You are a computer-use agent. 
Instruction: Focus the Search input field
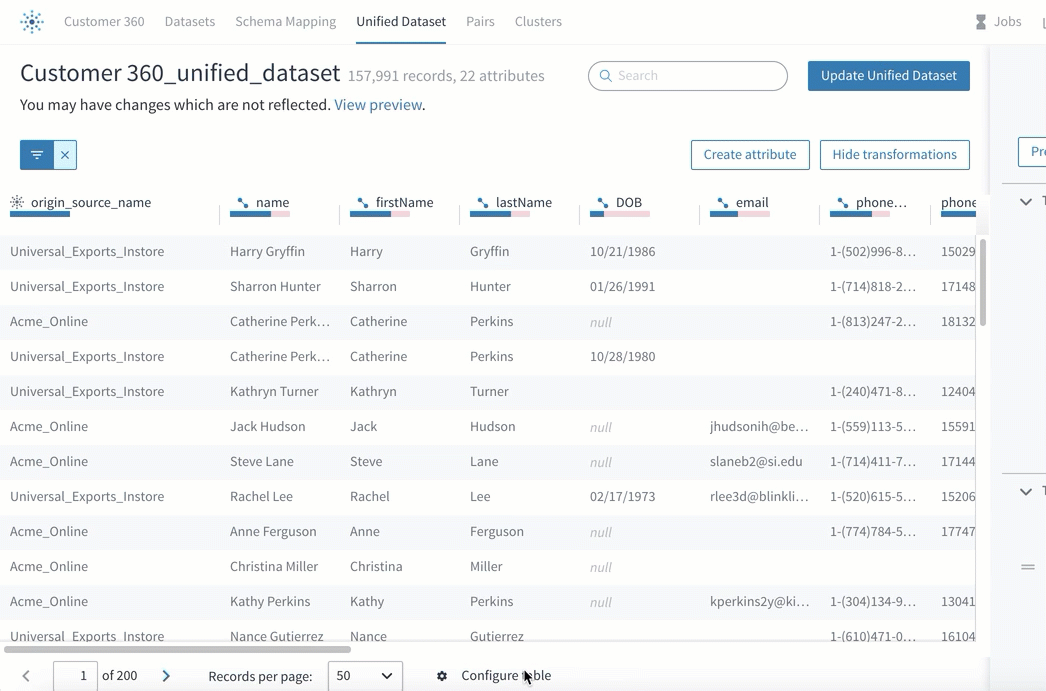[x=688, y=75]
